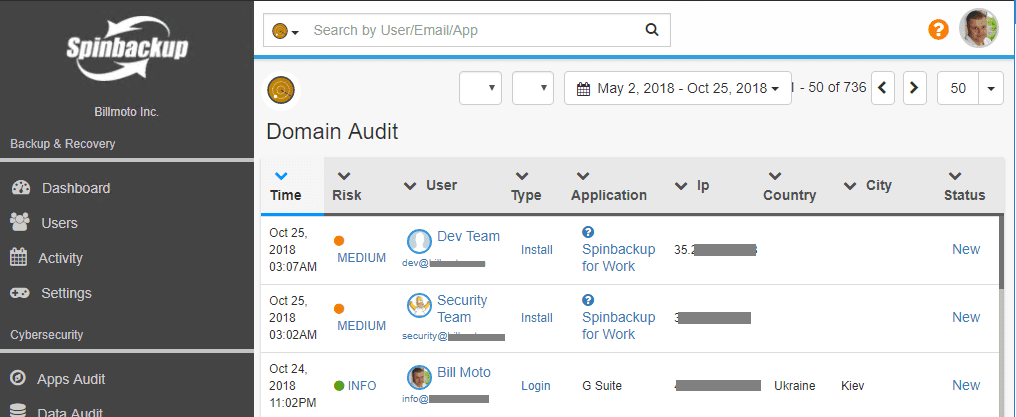Open the user profile avatar menu
1016x417 pixels.
tap(978, 29)
